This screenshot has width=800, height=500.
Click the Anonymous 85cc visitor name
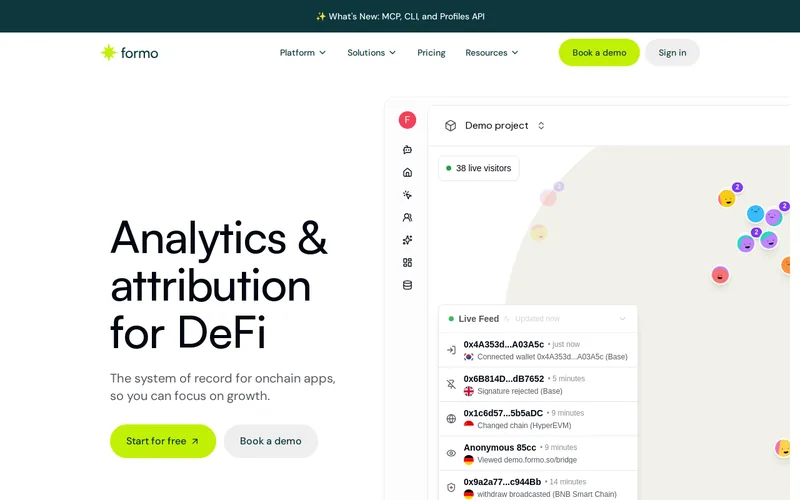tap(499, 447)
